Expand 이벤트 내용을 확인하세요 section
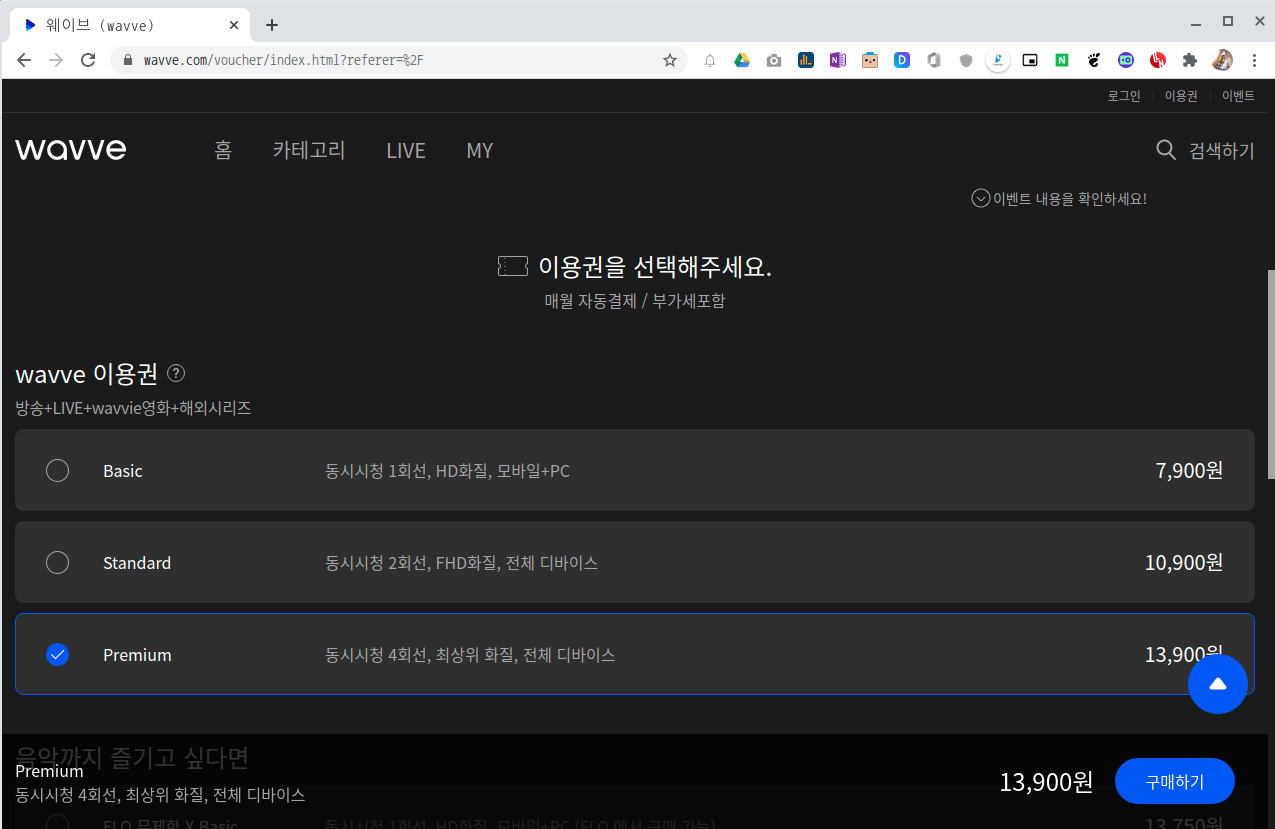1275x829 pixels. tap(1059, 198)
